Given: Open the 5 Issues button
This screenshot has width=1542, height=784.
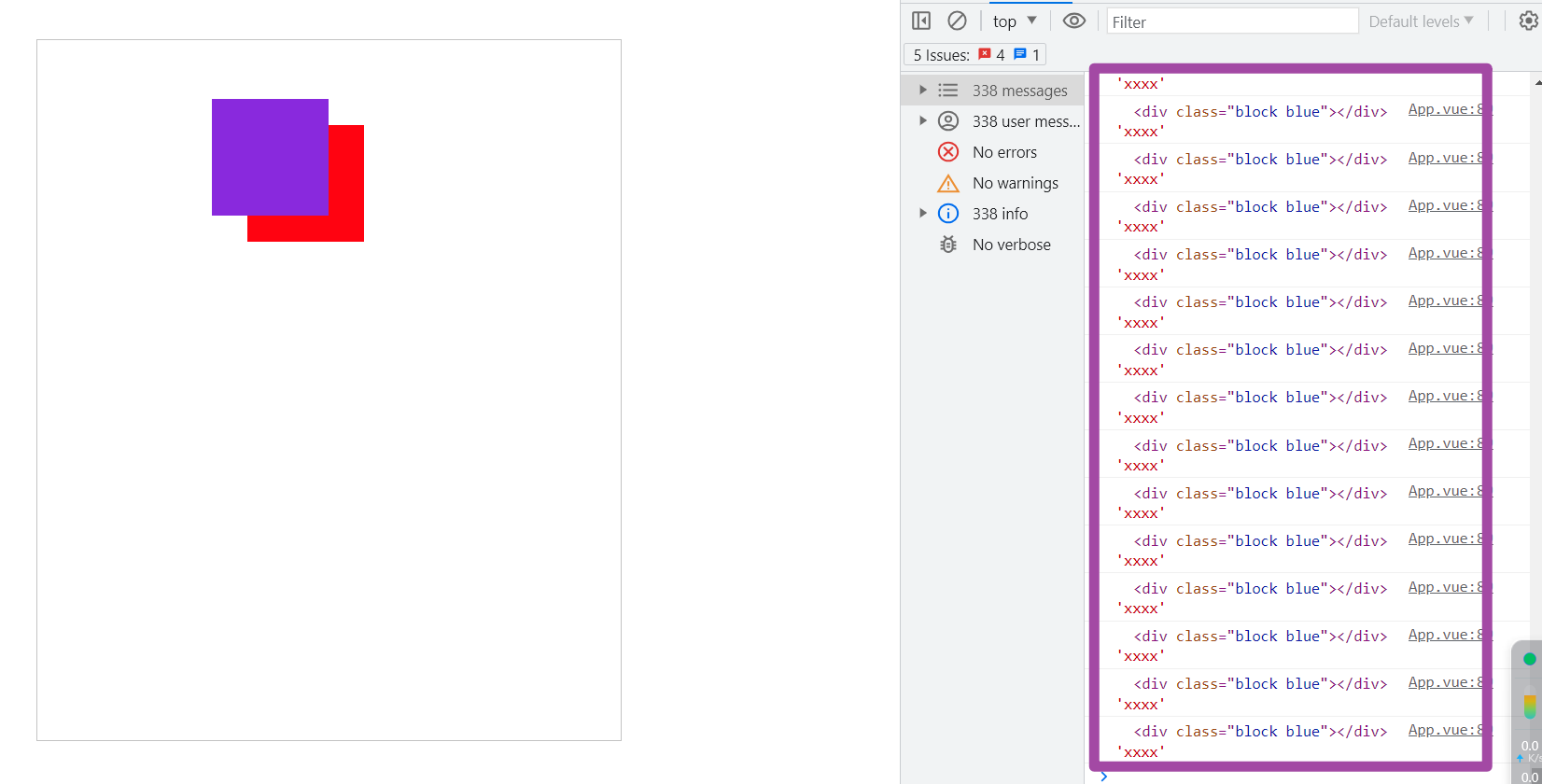Looking at the screenshot, I should pyautogui.click(x=974, y=54).
